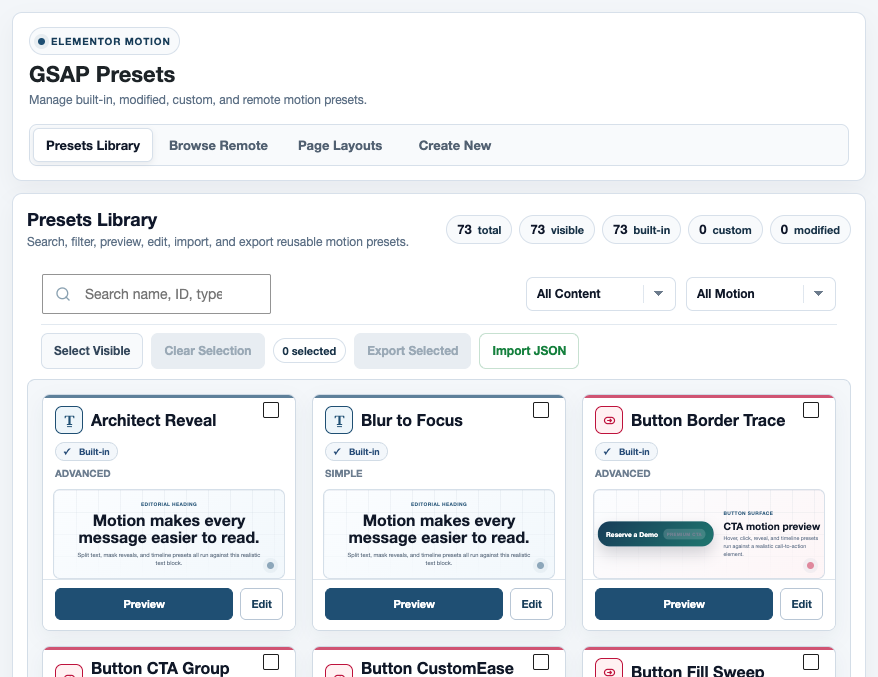
Task: Select the Architect Reveal preset checkbox
Action: coord(271,410)
